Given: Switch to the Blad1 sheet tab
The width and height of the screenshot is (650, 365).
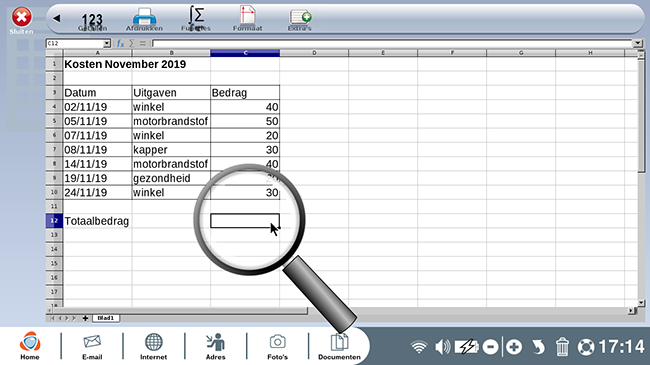Looking at the screenshot, I should (x=106, y=318).
